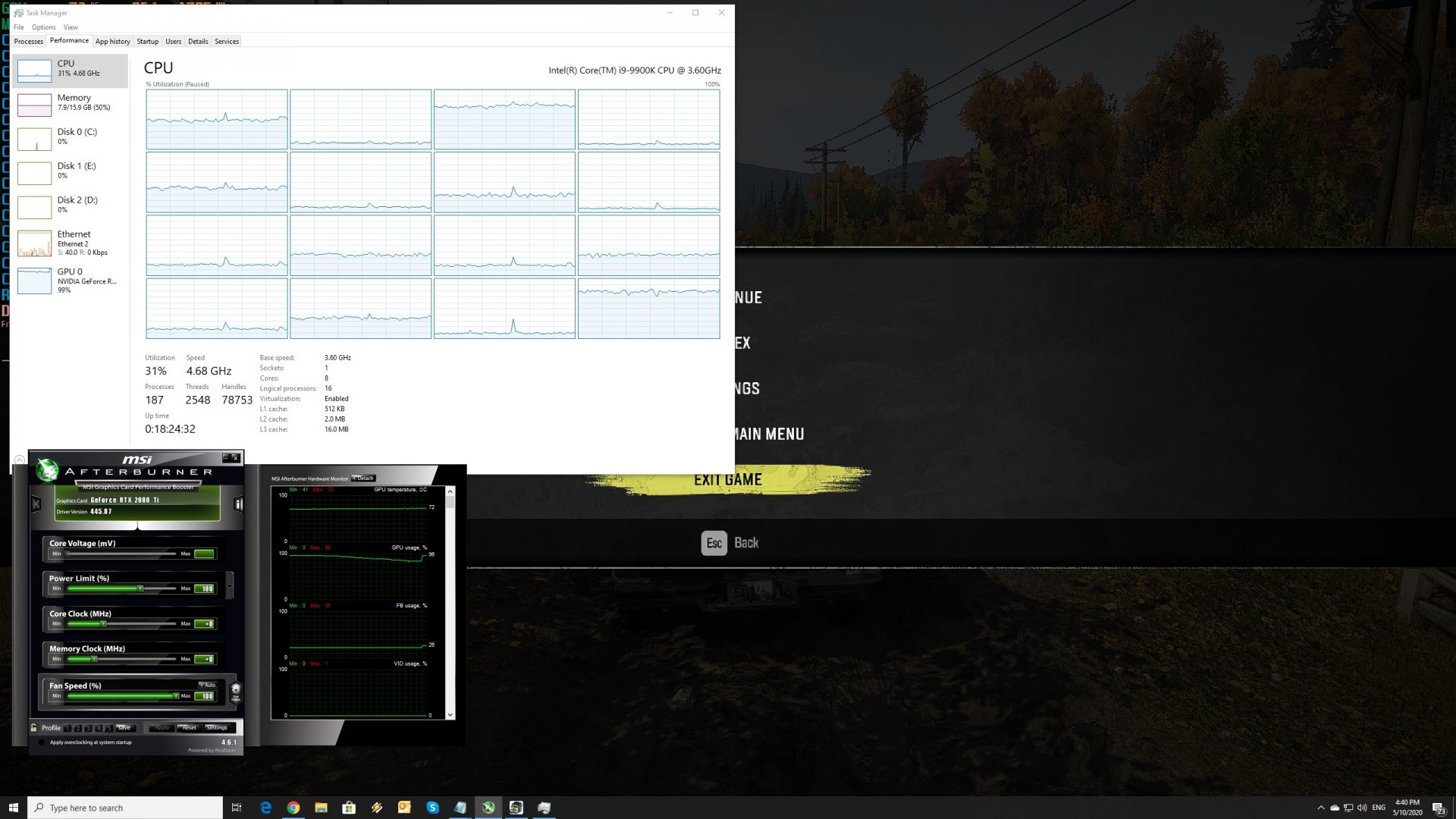Viewport: 1456px width, 819px height.
Task: Toggle Fan Speed Auto button
Action: coord(207,685)
